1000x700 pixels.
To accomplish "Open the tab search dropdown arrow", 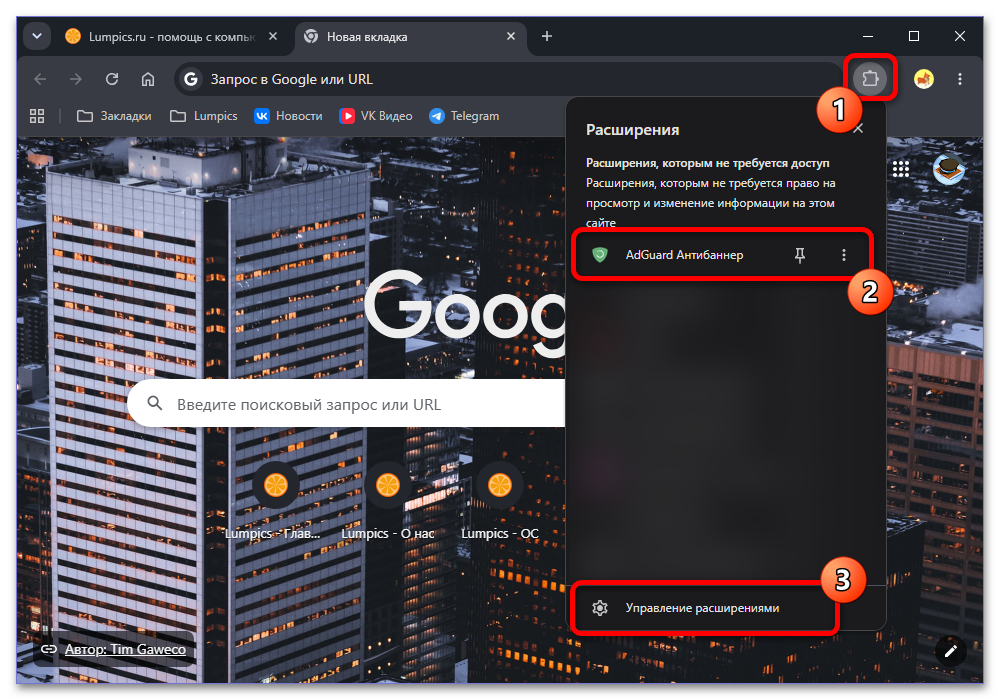I will [37, 36].
